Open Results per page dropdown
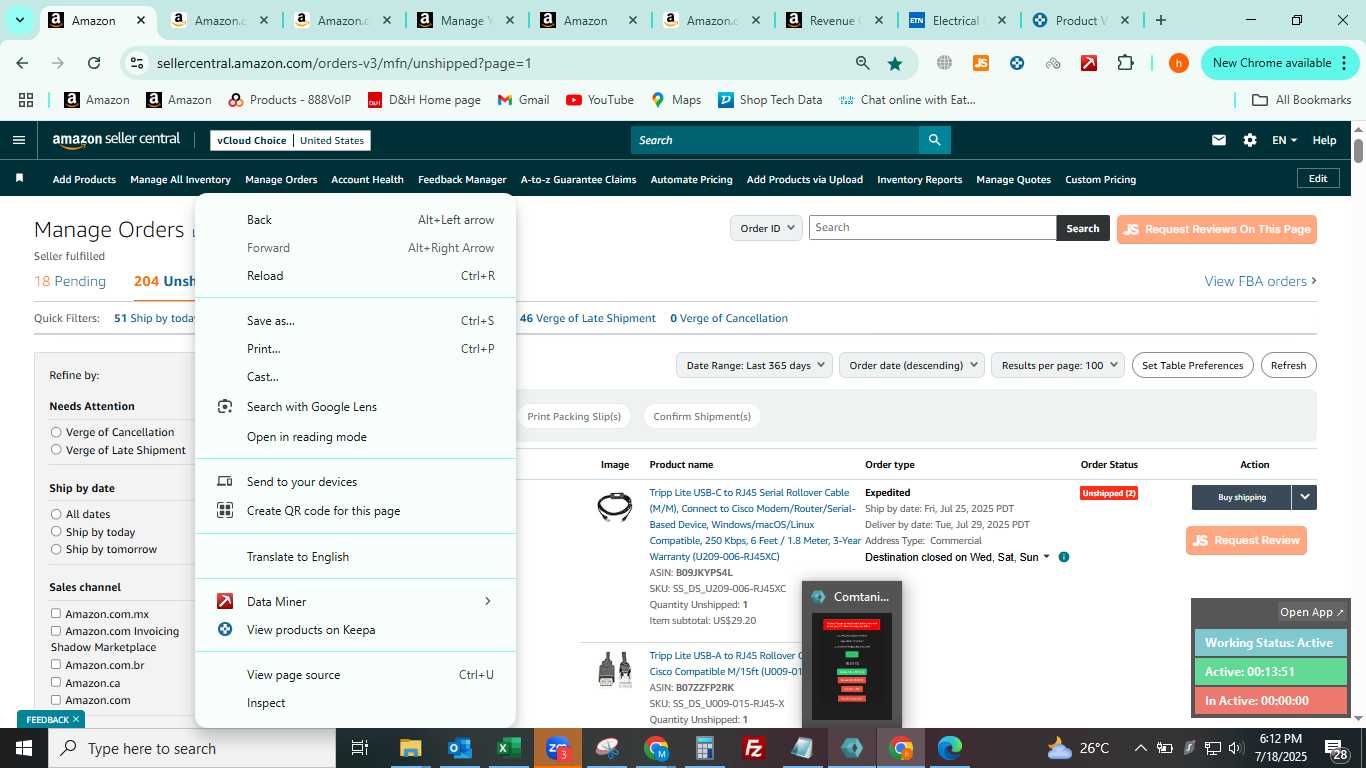The height and width of the screenshot is (768, 1366). pos(1058,365)
